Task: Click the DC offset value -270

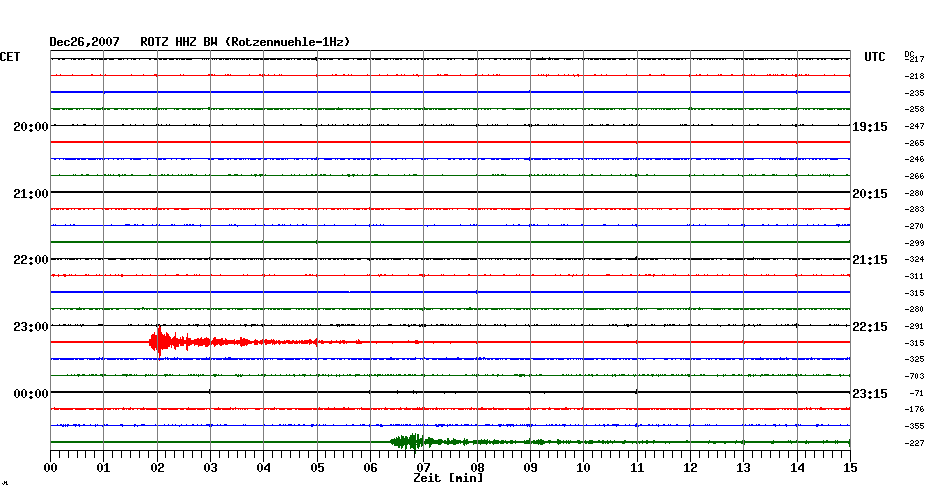Action: coord(914,226)
